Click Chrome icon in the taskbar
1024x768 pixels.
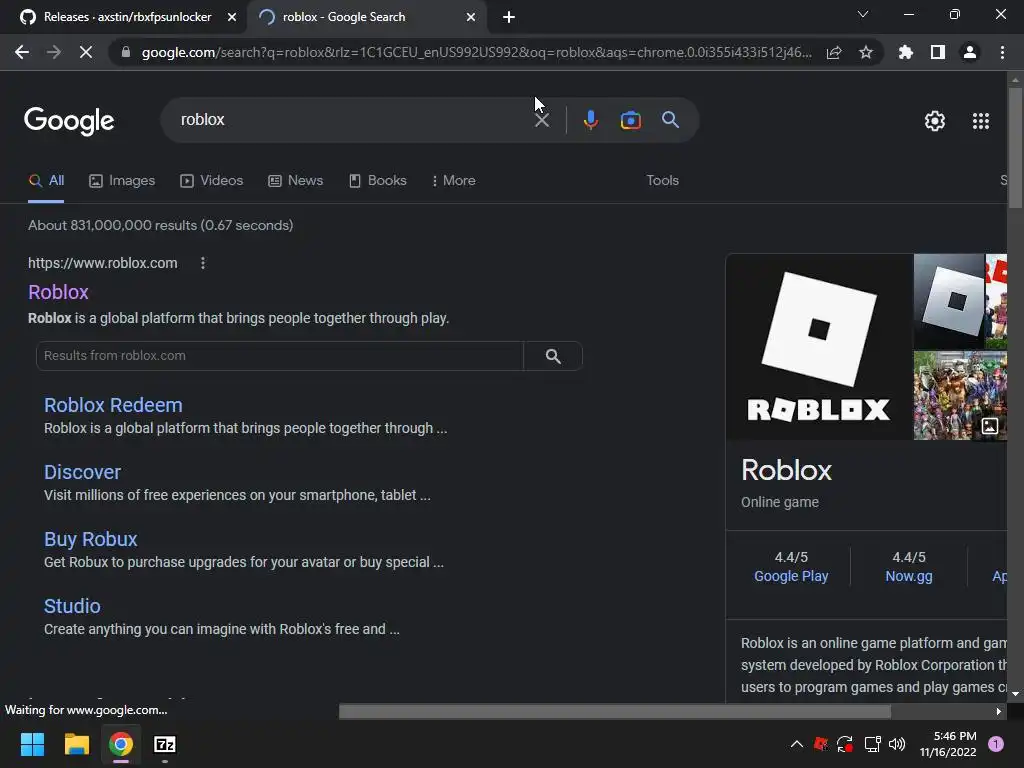pos(121,744)
